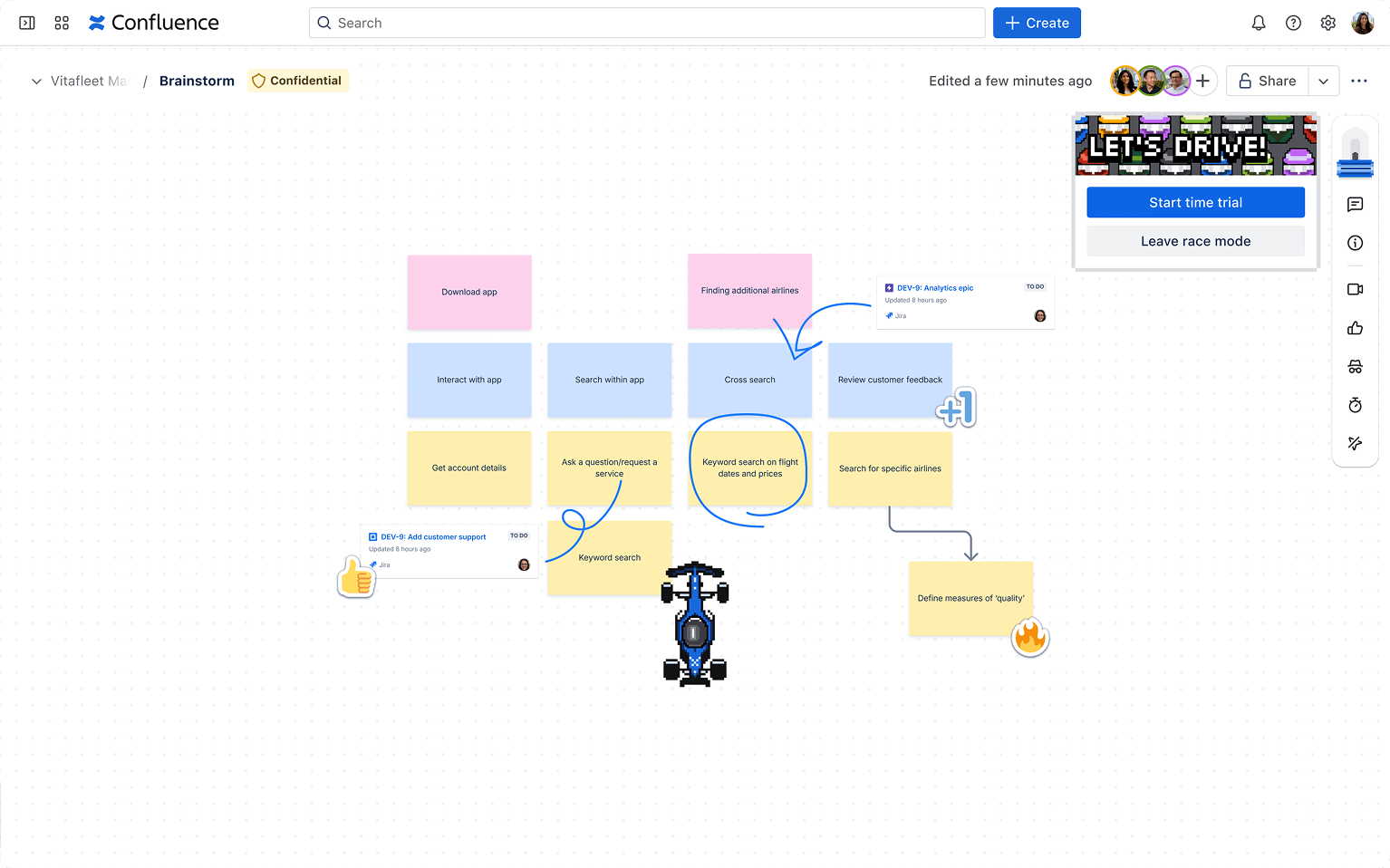Click the Brainstorm breadcrumb item
Image resolution: width=1390 pixels, height=868 pixels.
point(197,81)
